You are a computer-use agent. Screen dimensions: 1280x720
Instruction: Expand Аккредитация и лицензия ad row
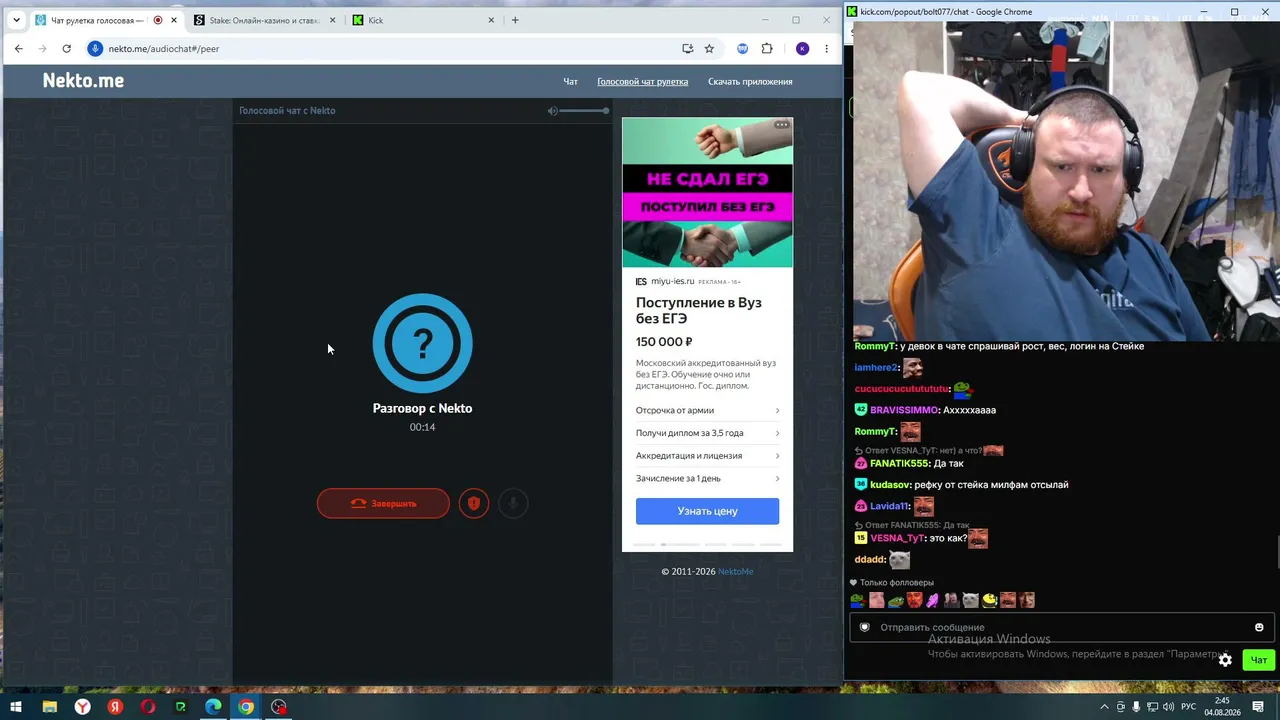pyautogui.click(x=707, y=456)
